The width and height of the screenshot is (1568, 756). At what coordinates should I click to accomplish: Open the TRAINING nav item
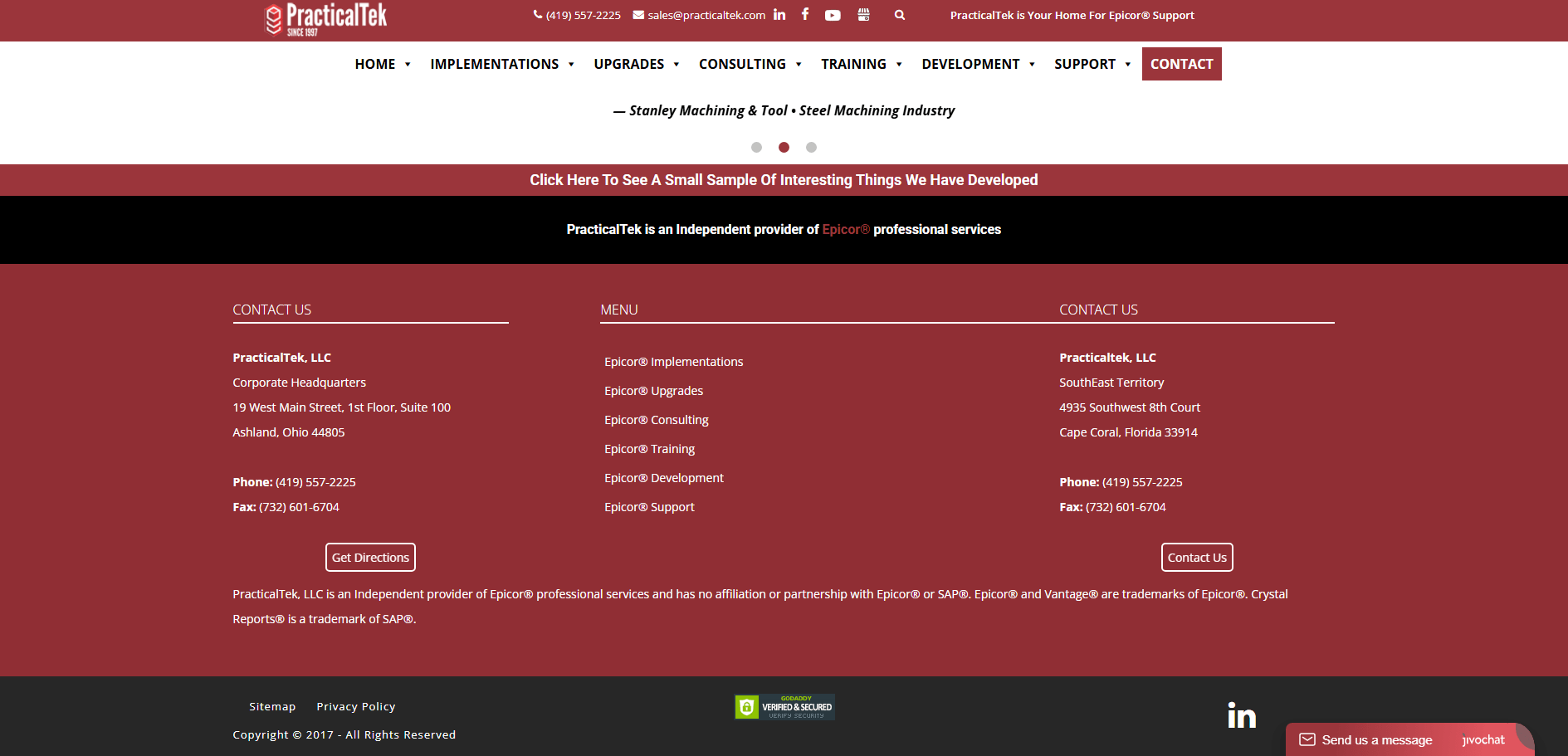point(853,64)
